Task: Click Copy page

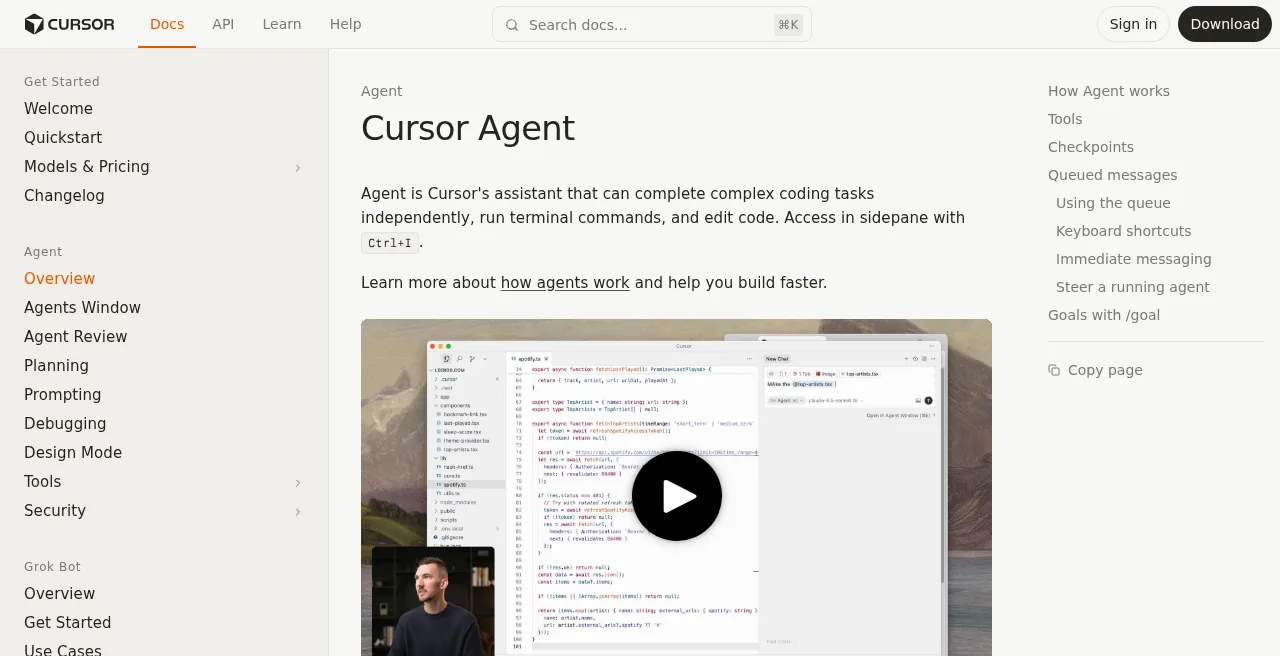Action: tap(1095, 370)
